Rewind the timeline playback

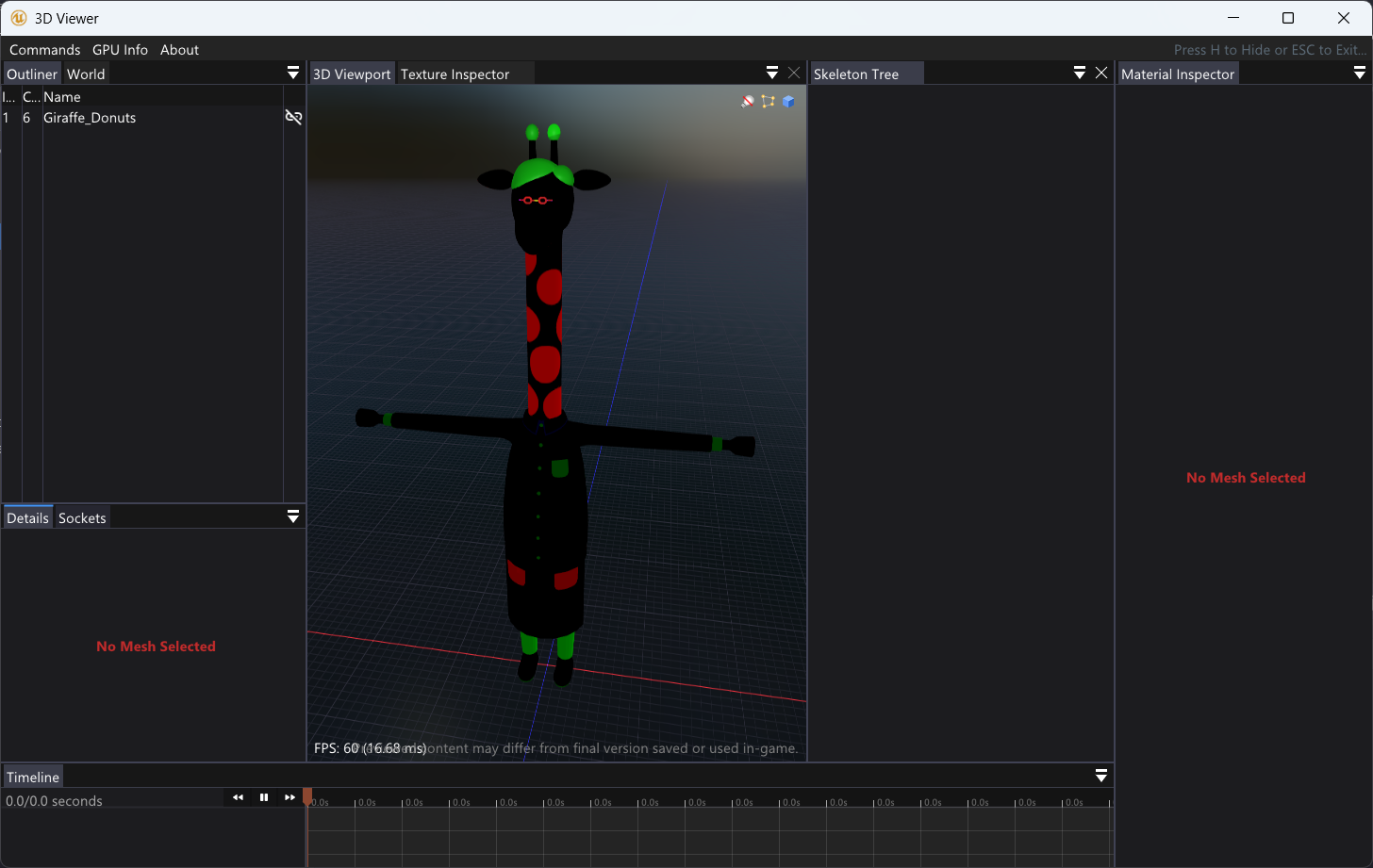pos(238,797)
